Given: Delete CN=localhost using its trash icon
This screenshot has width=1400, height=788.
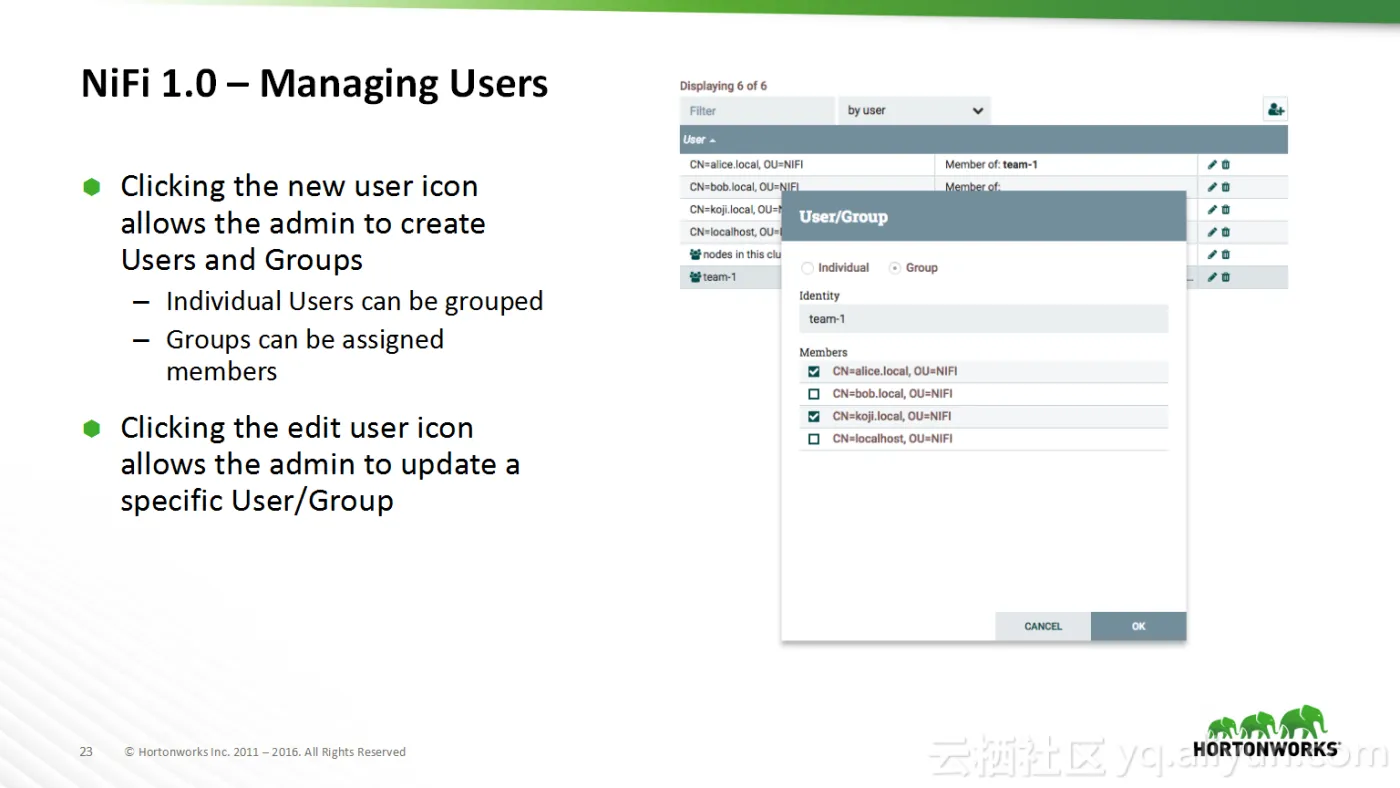Looking at the screenshot, I should pos(1226,232).
